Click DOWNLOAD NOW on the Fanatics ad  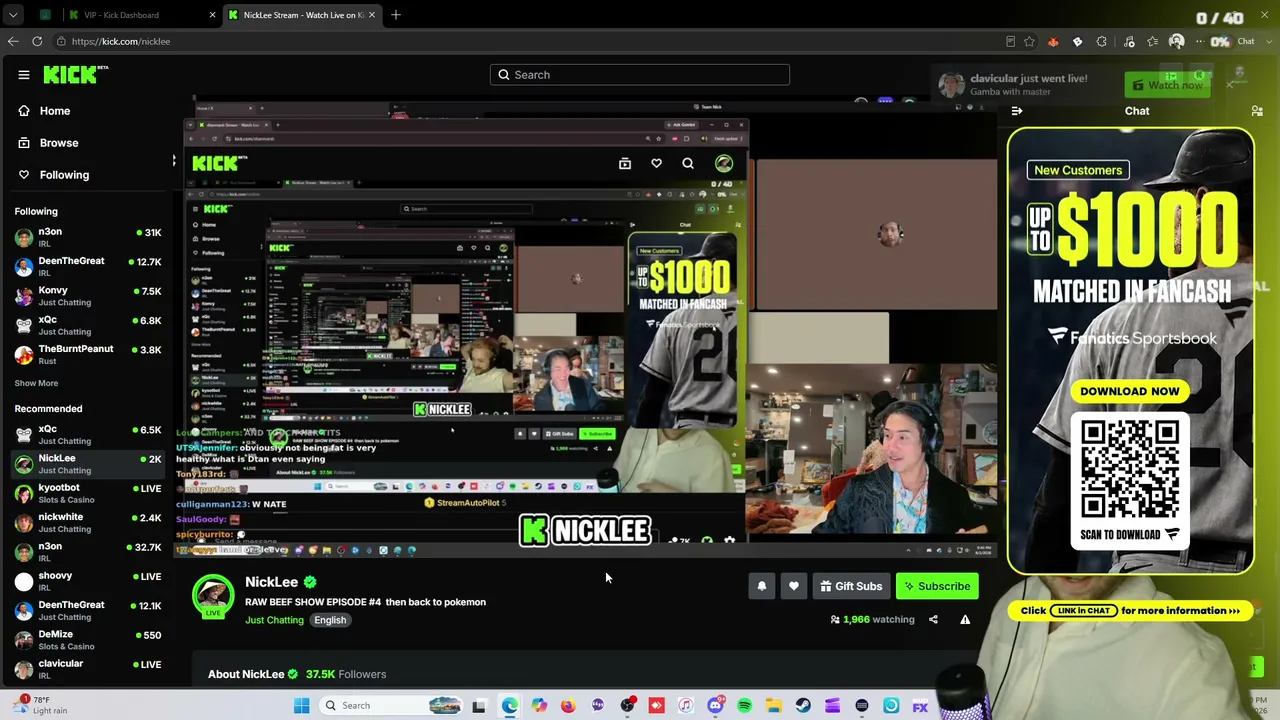pos(1130,391)
